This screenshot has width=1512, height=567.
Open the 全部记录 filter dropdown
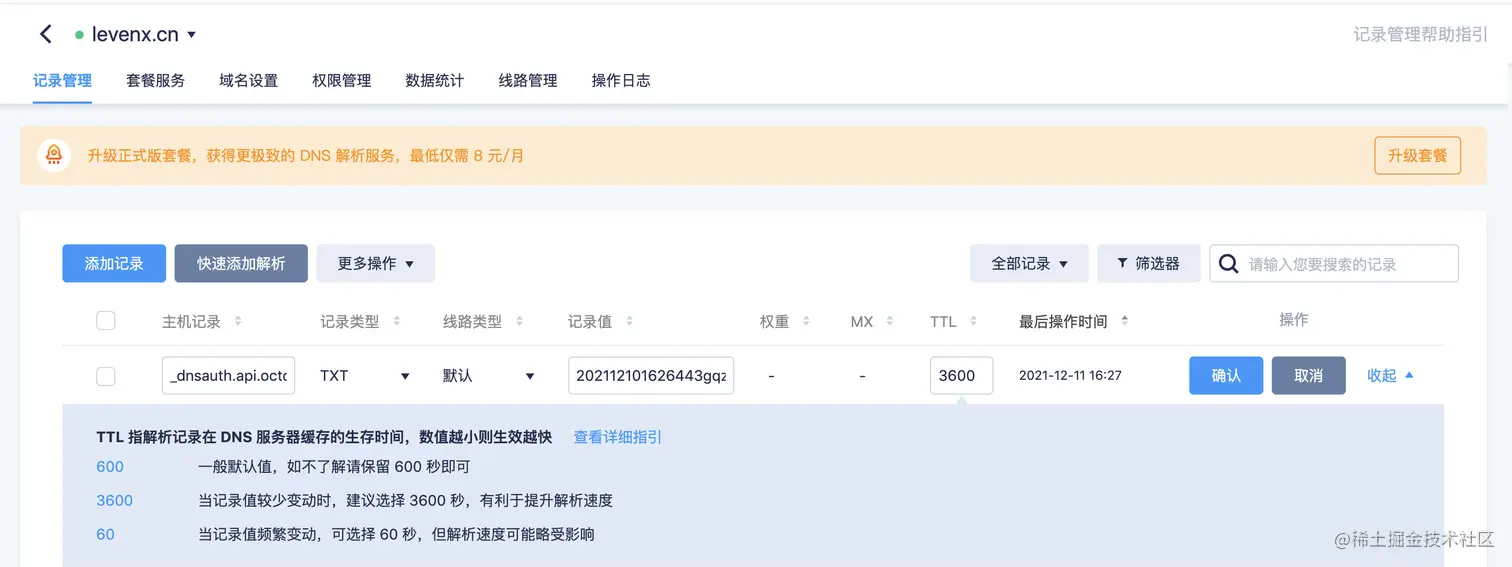point(1029,263)
